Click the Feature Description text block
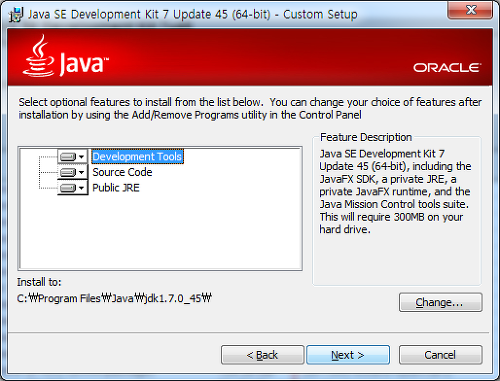Viewport: 500px width, 381px height. [395, 192]
